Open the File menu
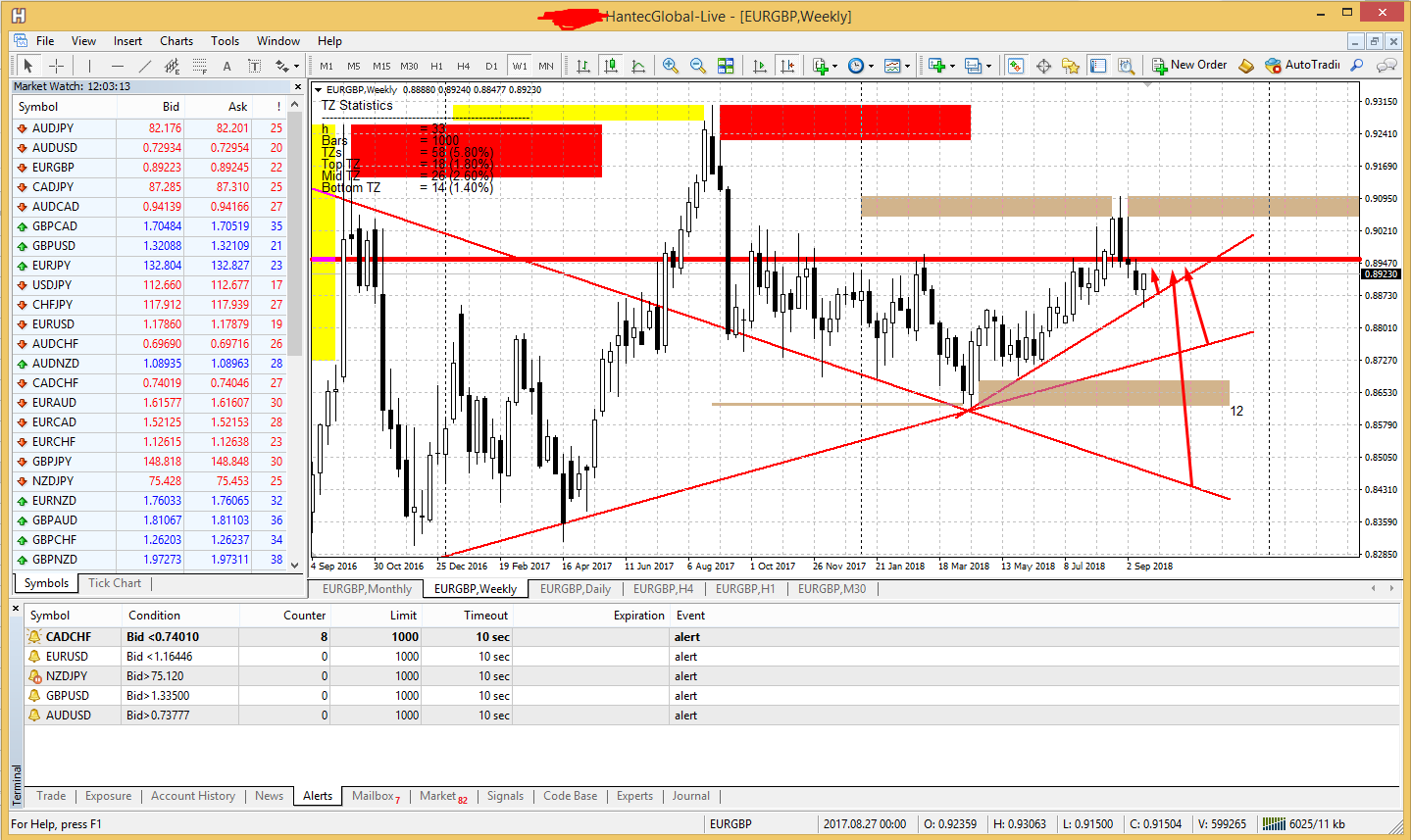 pyautogui.click(x=45, y=41)
